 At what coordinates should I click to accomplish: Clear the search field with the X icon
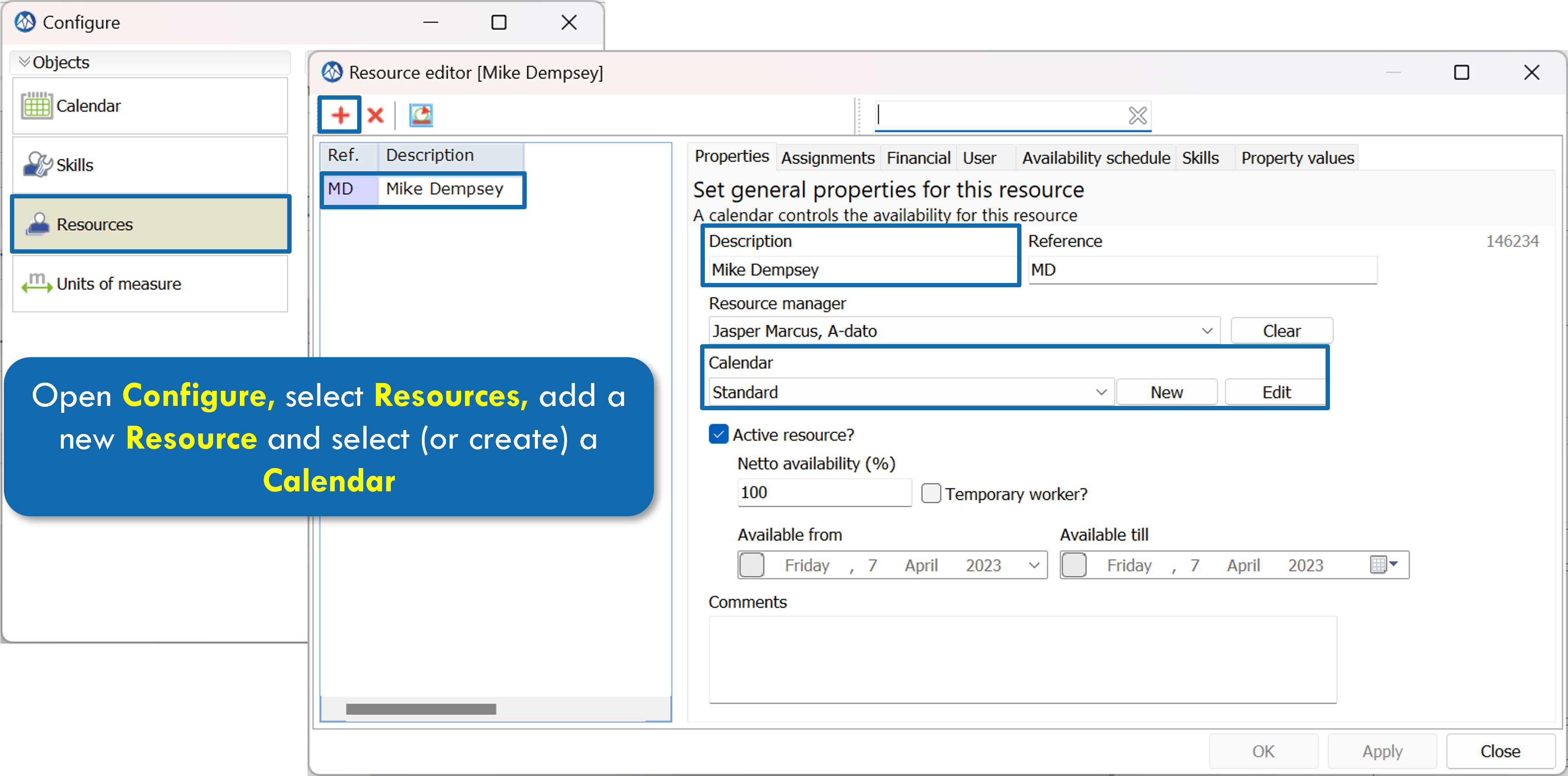1137,115
